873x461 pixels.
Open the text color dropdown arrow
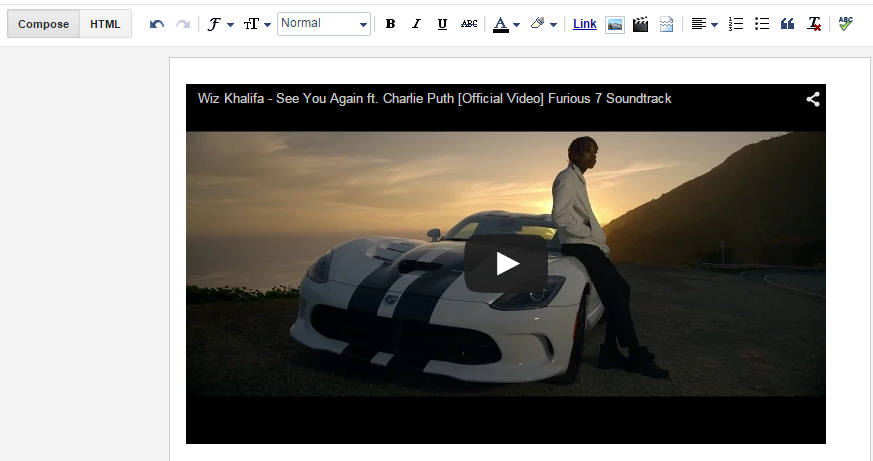coord(517,24)
